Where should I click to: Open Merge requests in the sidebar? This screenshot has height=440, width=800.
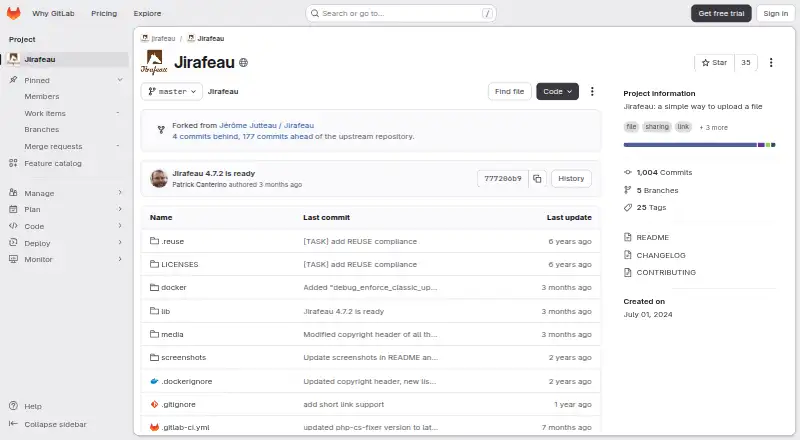pyautogui.click(x=53, y=146)
